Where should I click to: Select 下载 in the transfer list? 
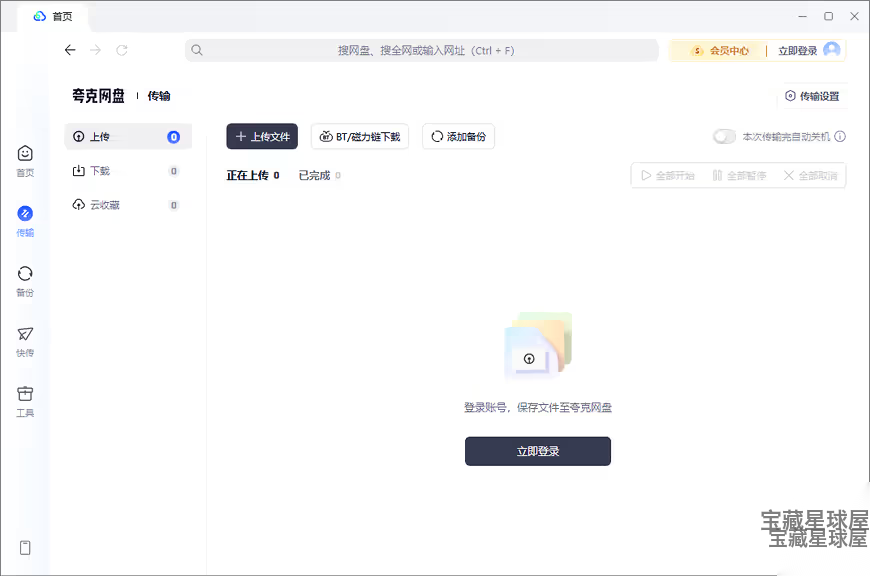(128, 171)
